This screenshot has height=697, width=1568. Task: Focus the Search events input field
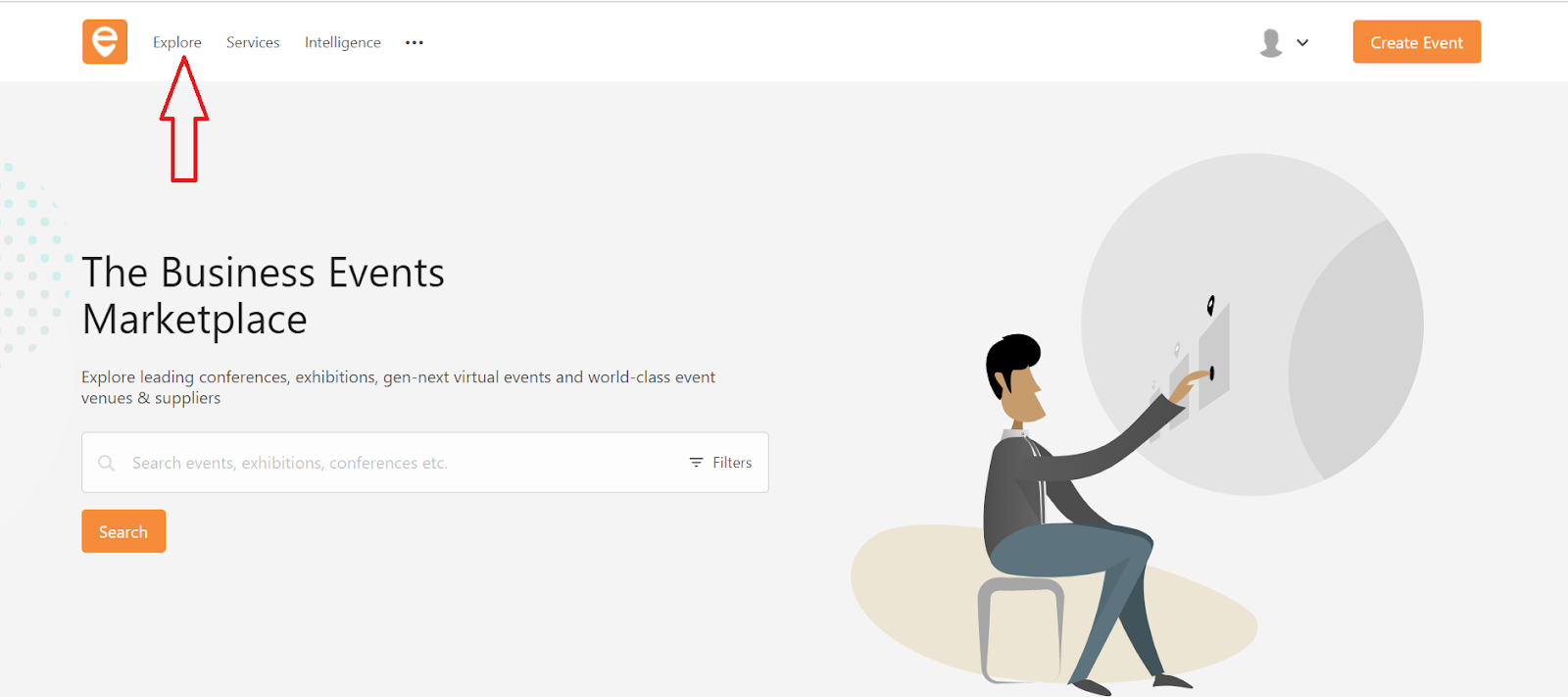(x=402, y=463)
